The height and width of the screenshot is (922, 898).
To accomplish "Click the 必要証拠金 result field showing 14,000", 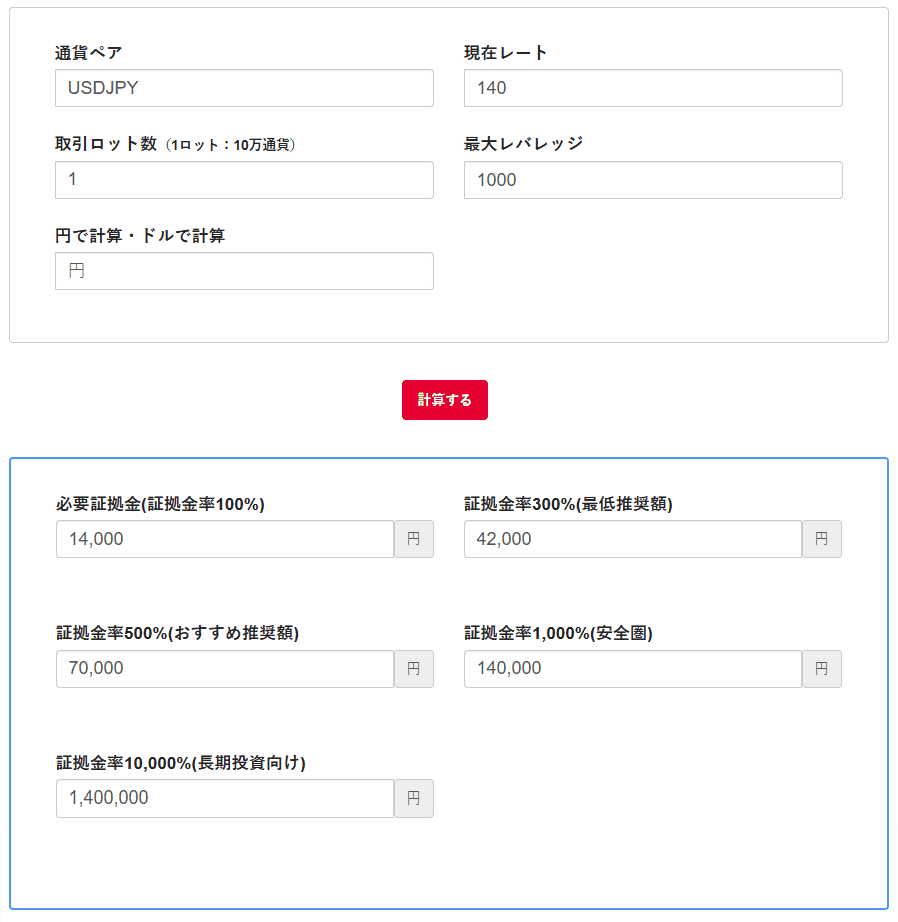I will pos(225,539).
